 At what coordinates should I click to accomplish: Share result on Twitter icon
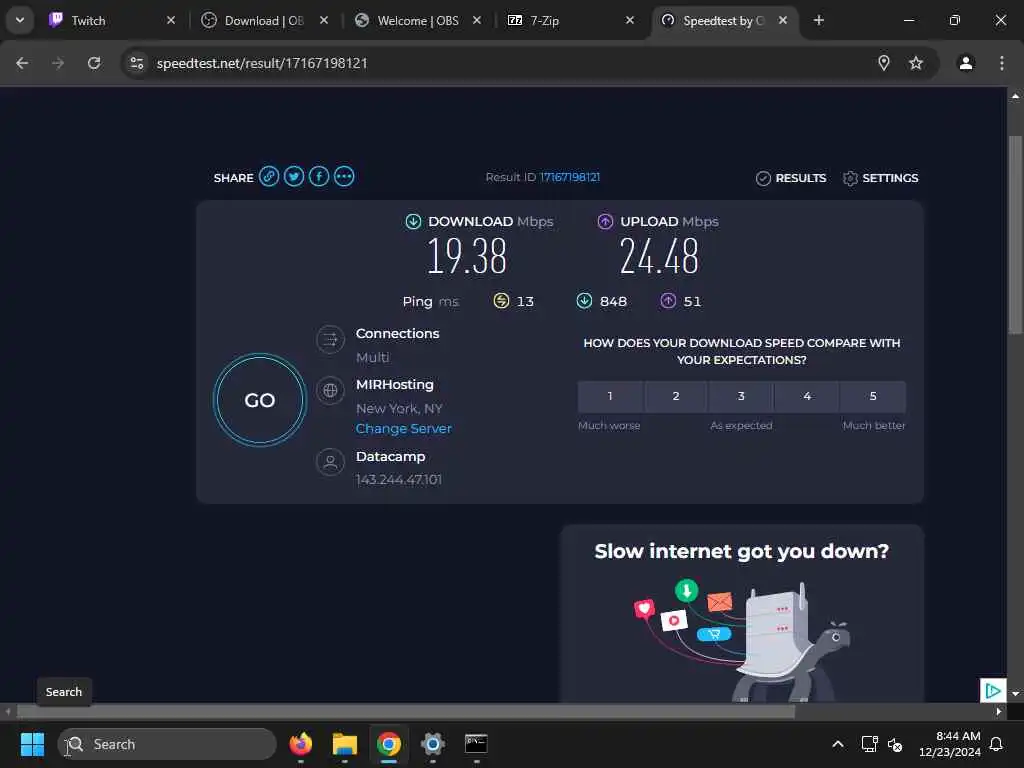coord(294,176)
